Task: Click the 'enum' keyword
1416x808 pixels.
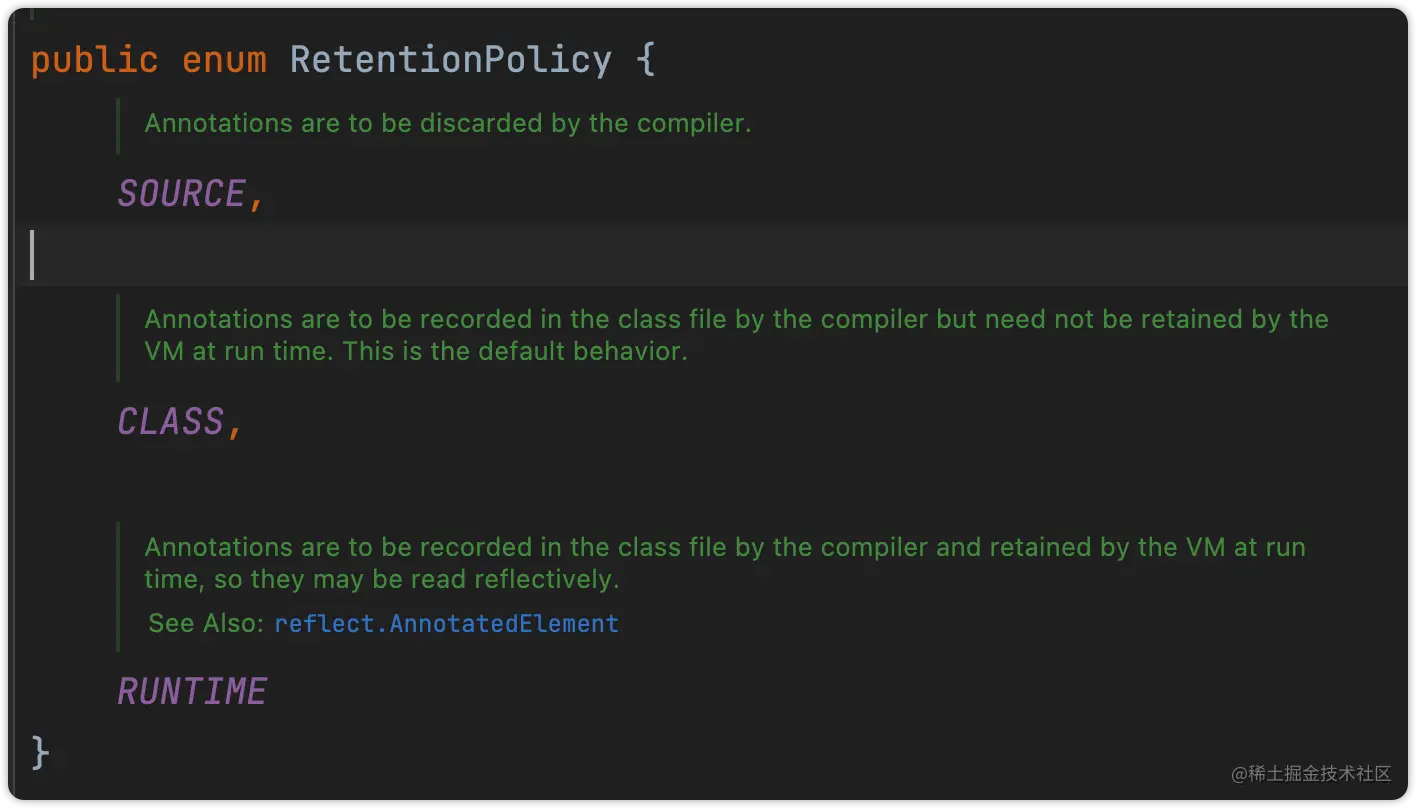Action: [x=224, y=60]
